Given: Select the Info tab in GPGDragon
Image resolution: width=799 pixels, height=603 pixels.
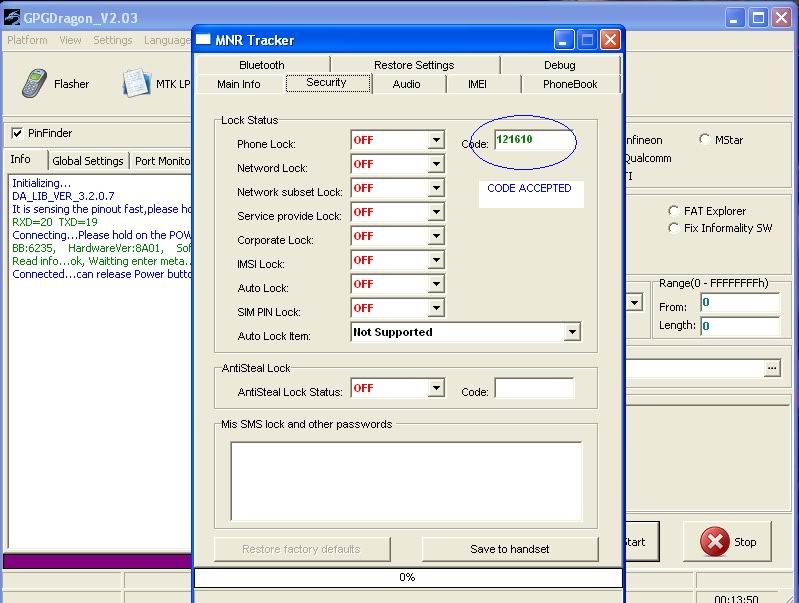Looking at the screenshot, I should (x=20, y=159).
